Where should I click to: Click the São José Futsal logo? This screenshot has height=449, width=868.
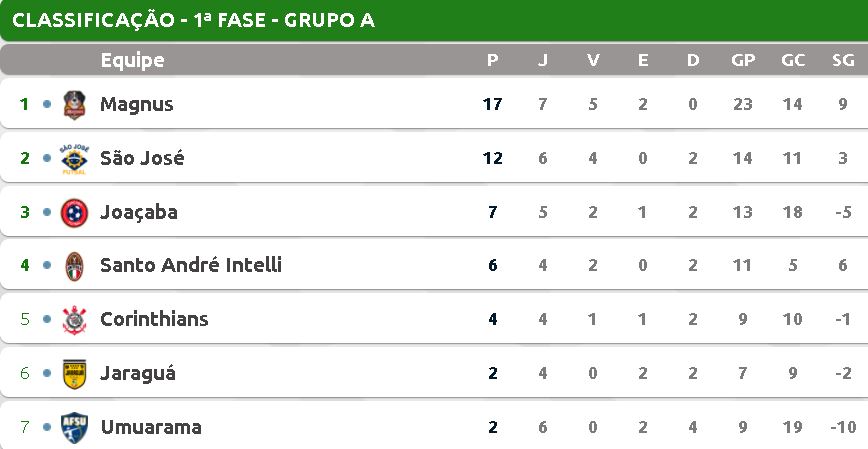tap(74, 159)
